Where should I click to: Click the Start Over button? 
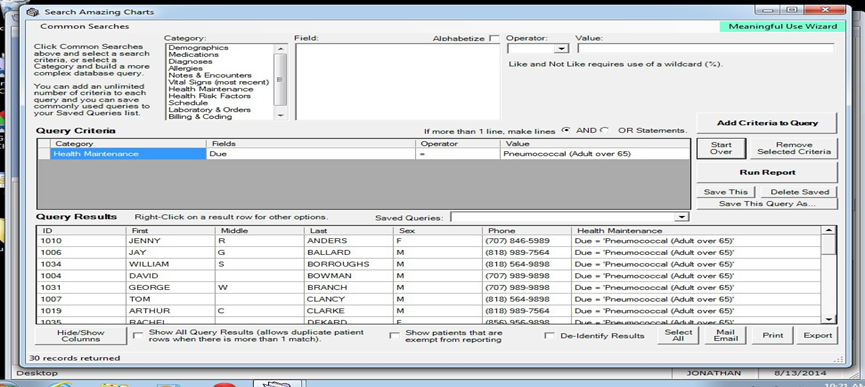(x=721, y=148)
